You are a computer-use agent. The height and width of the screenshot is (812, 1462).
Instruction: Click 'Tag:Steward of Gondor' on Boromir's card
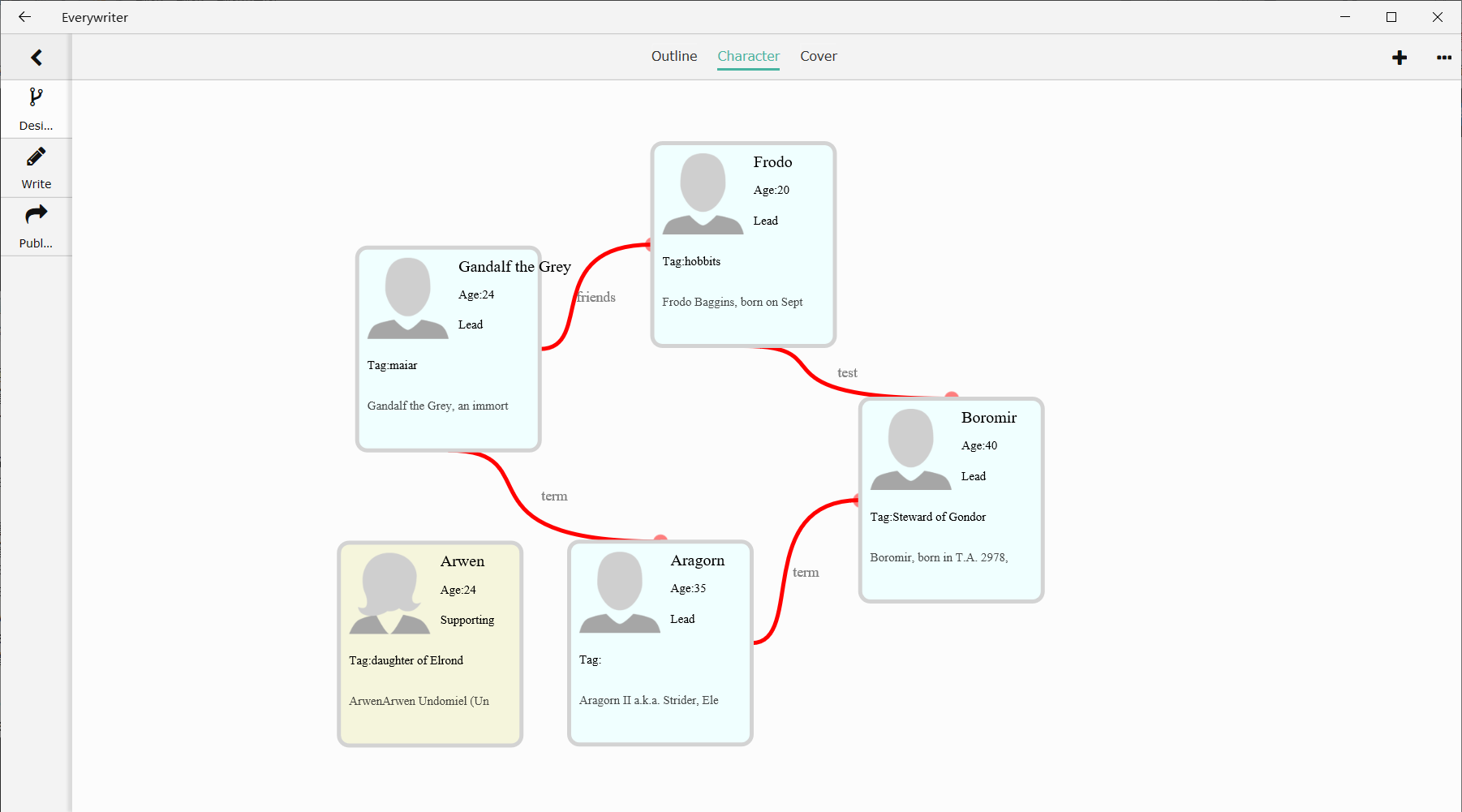[928, 517]
